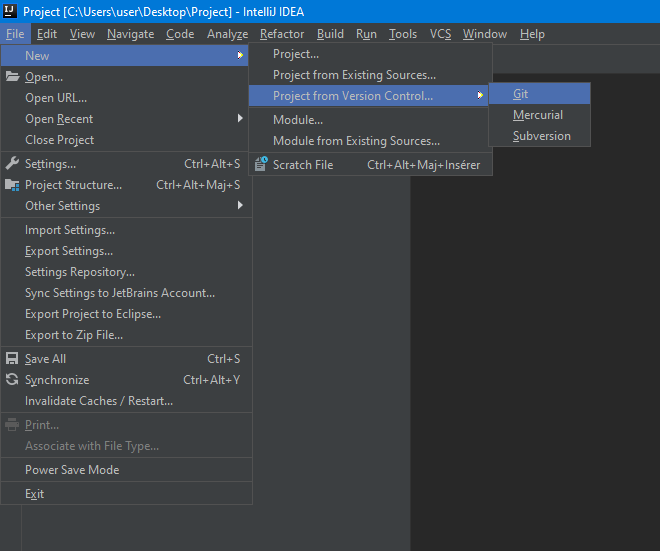Open the VCS menu
Image resolution: width=660 pixels, height=551 pixels.
point(440,34)
